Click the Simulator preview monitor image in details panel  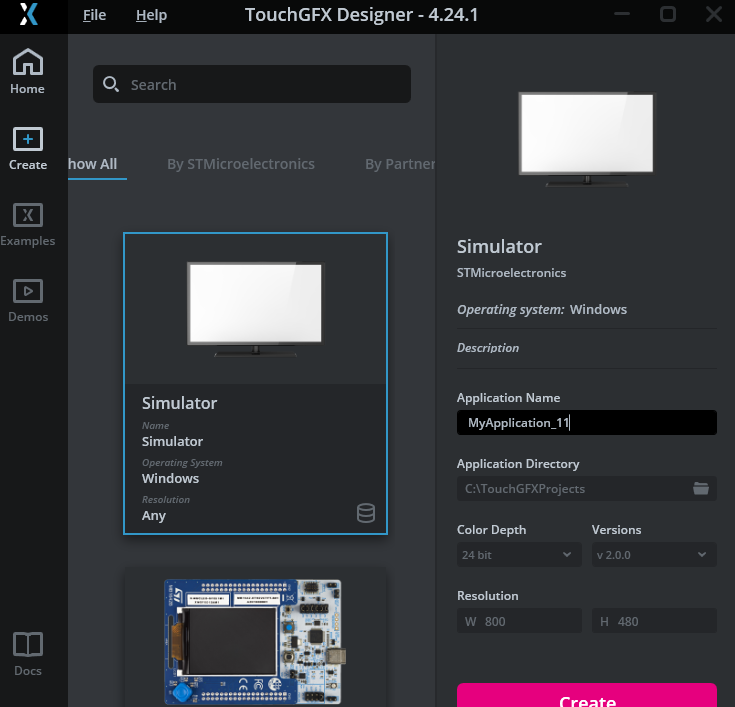[x=586, y=139]
